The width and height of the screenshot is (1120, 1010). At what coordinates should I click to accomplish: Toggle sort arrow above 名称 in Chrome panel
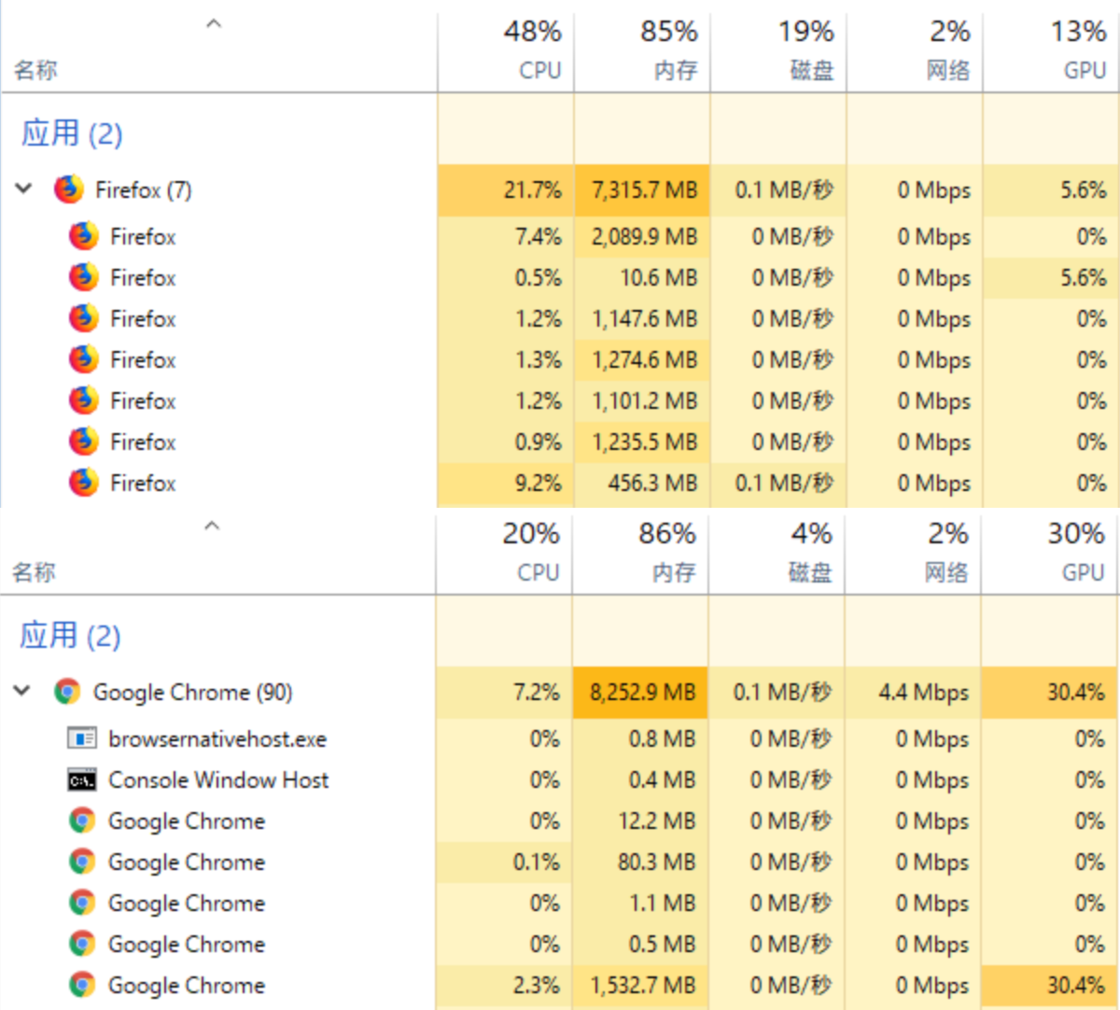click(x=211, y=526)
